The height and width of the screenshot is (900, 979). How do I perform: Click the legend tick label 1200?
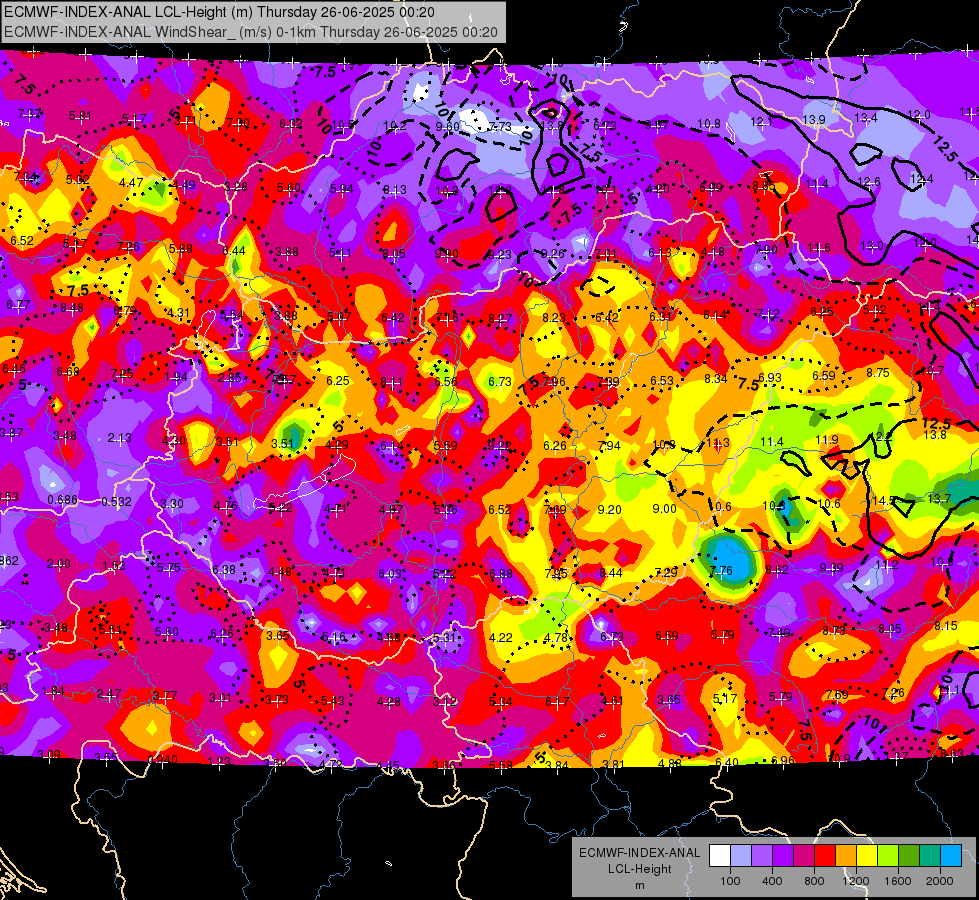(x=855, y=881)
